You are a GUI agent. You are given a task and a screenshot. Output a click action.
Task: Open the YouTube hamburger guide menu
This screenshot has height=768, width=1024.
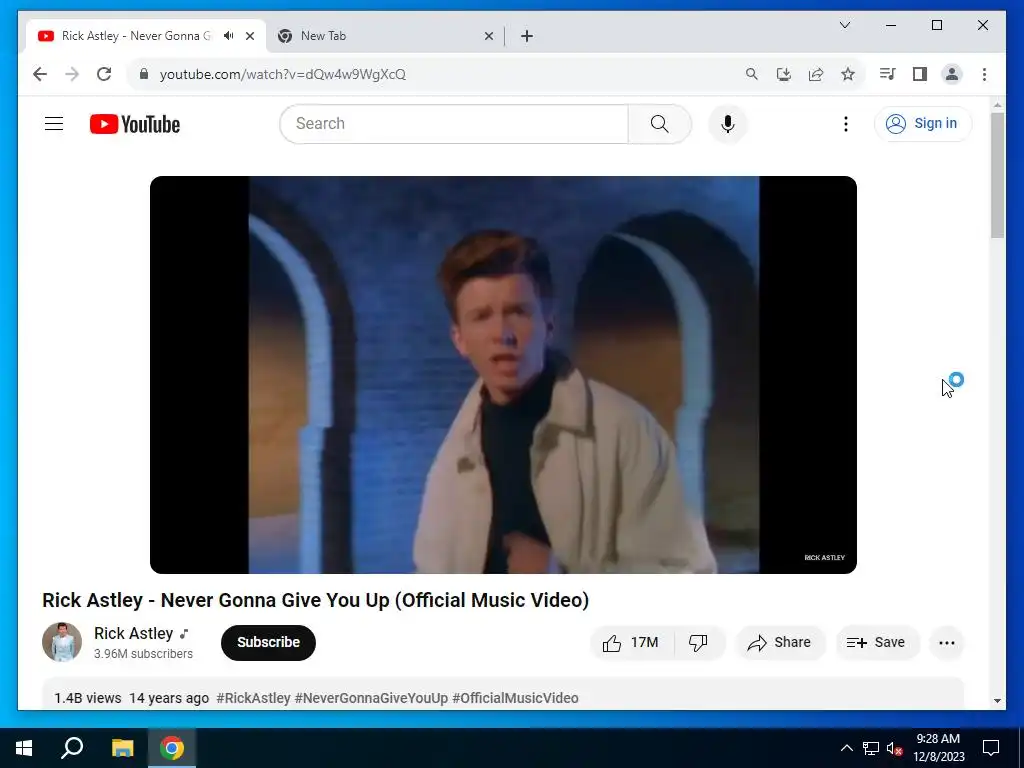[x=54, y=123]
